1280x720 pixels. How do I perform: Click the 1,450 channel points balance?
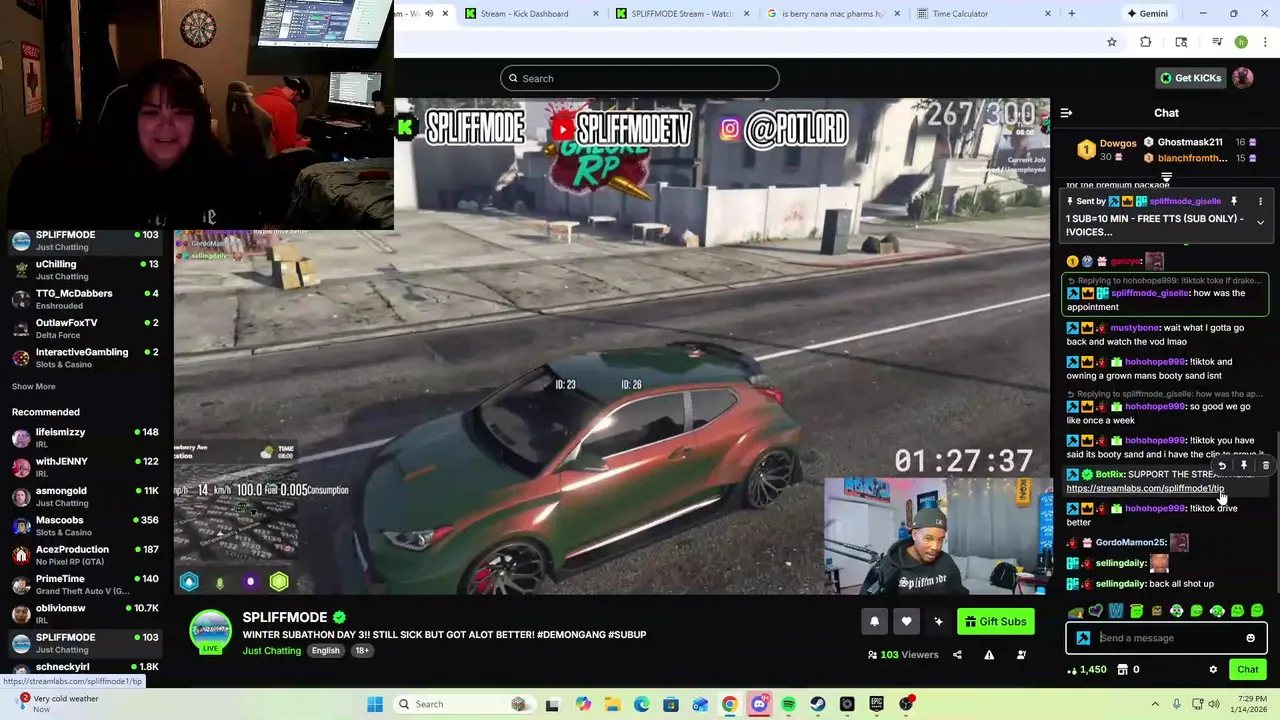pos(1086,670)
